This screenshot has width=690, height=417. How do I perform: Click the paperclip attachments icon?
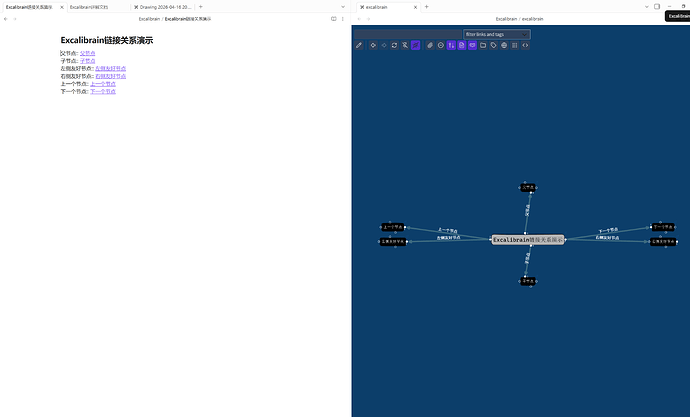(430, 45)
